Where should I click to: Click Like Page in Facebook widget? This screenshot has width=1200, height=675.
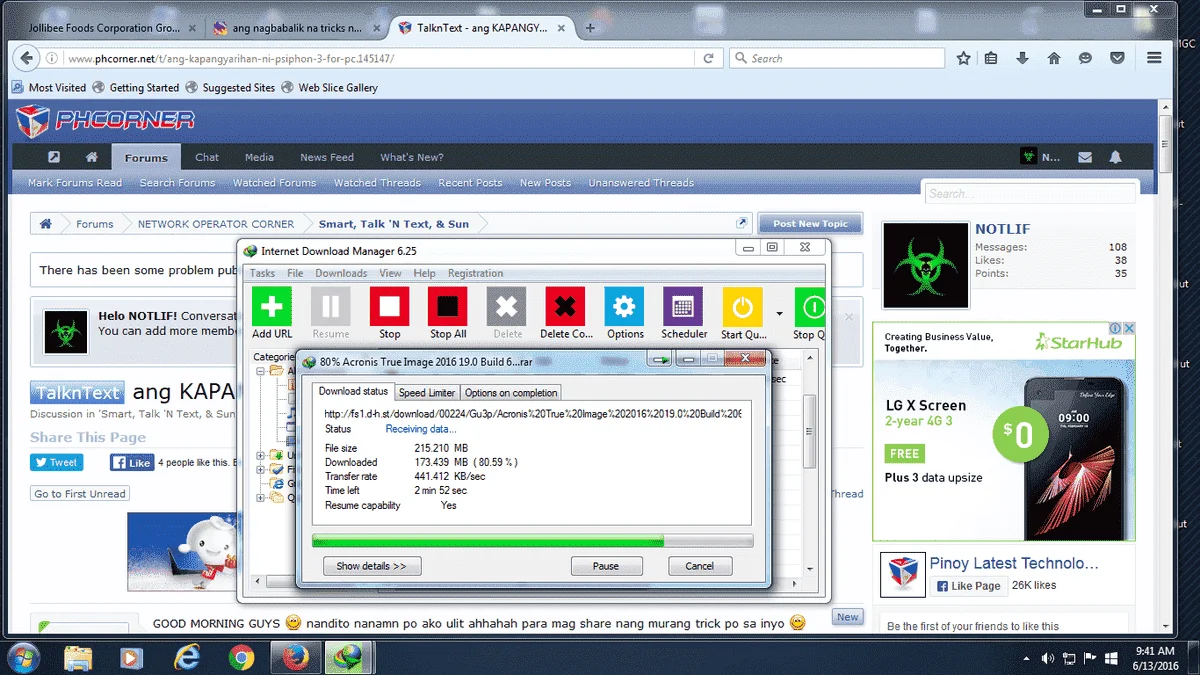(x=967, y=586)
